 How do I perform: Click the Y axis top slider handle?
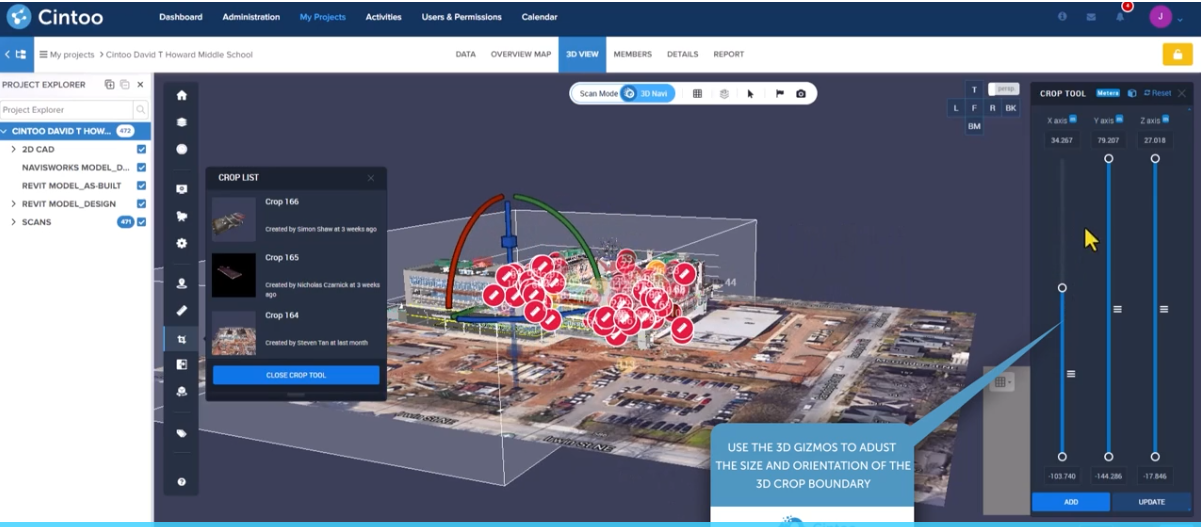point(1108,159)
